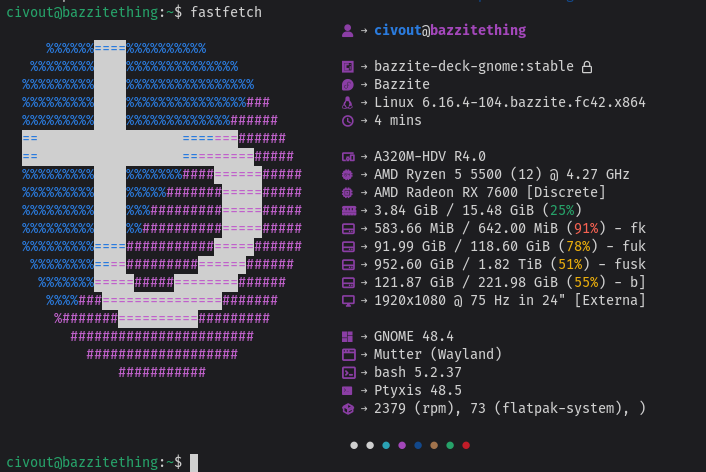
Task: Click the '51%' disk percentage
Action: [570, 264]
